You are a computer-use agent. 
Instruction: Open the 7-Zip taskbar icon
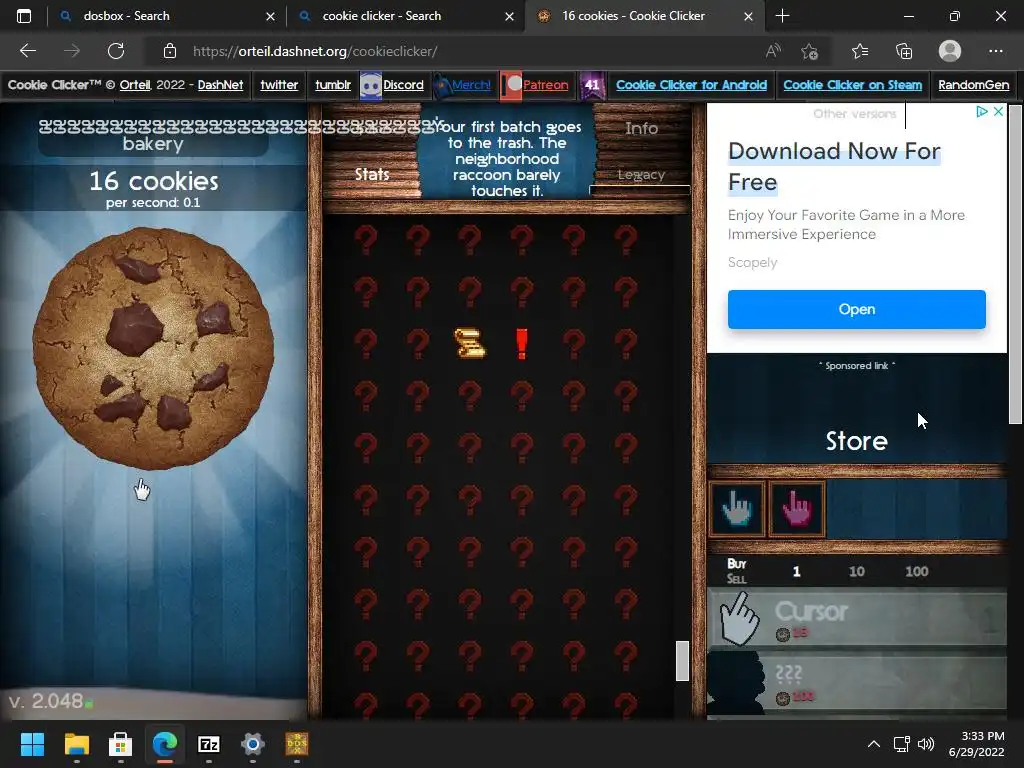click(x=208, y=744)
